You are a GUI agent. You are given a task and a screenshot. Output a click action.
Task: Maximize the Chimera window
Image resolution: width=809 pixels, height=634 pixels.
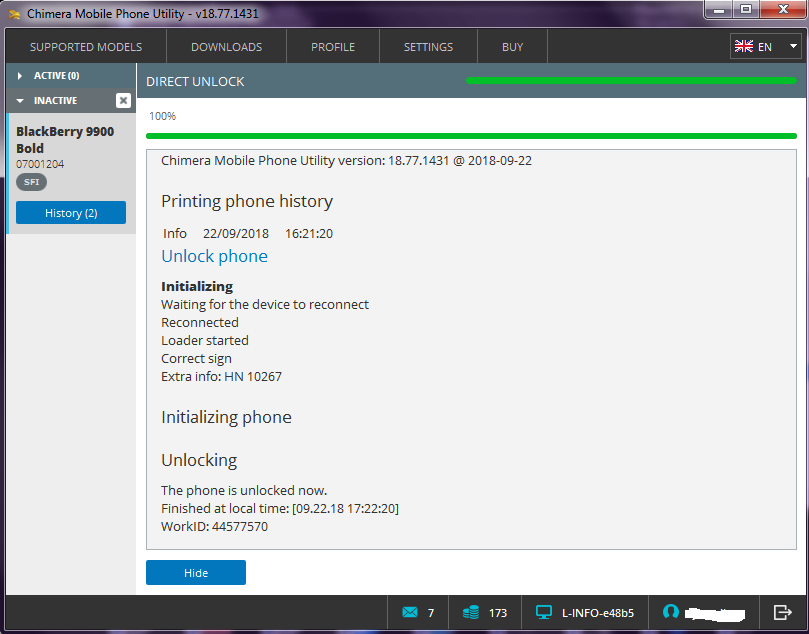click(746, 9)
